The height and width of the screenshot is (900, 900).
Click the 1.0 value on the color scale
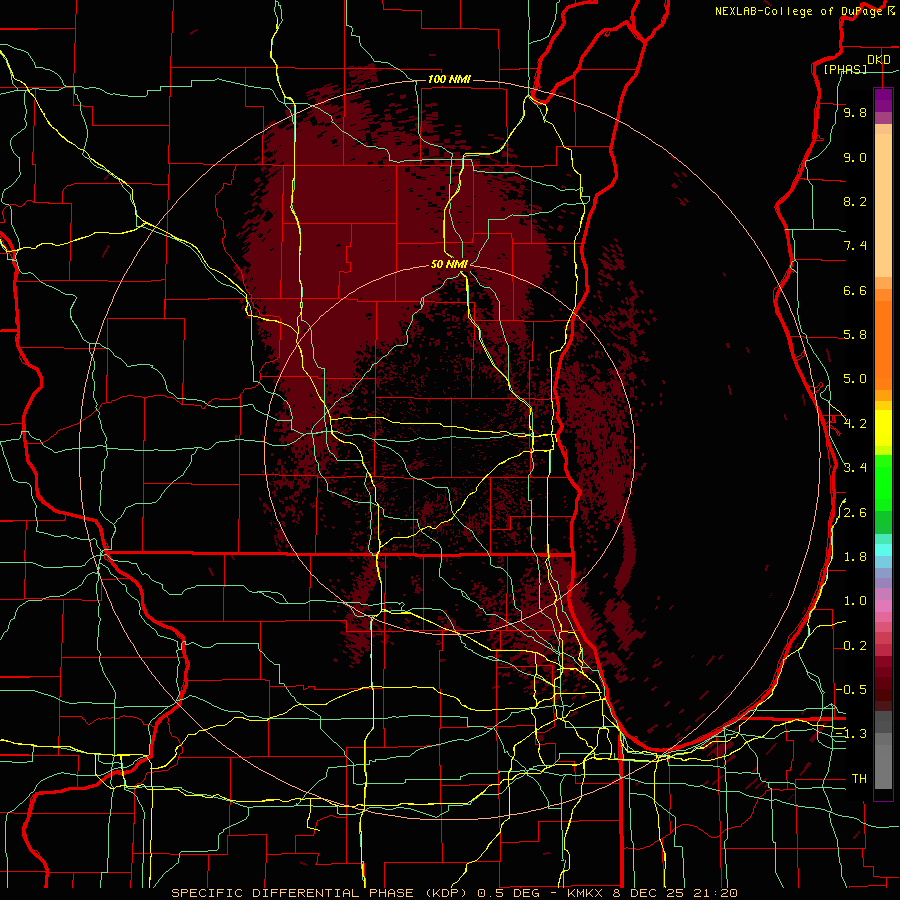855,601
